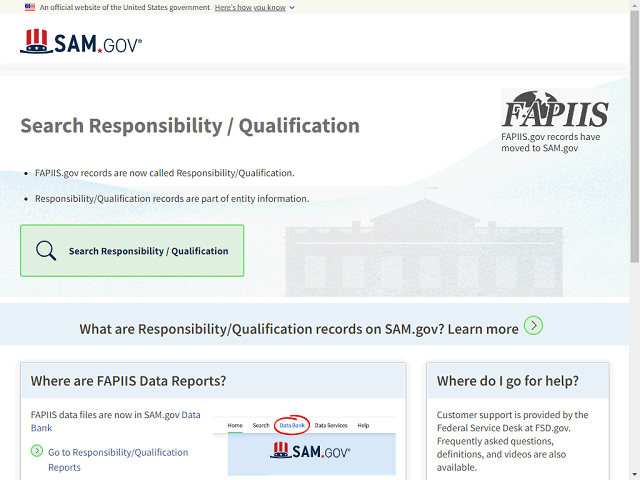Image resolution: width=640 pixels, height=480 pixels.
Task: Click the bullet 'FAPIIS.gov records are now called Responsibility/Qualification'
Action: click(x=164, y=173)
